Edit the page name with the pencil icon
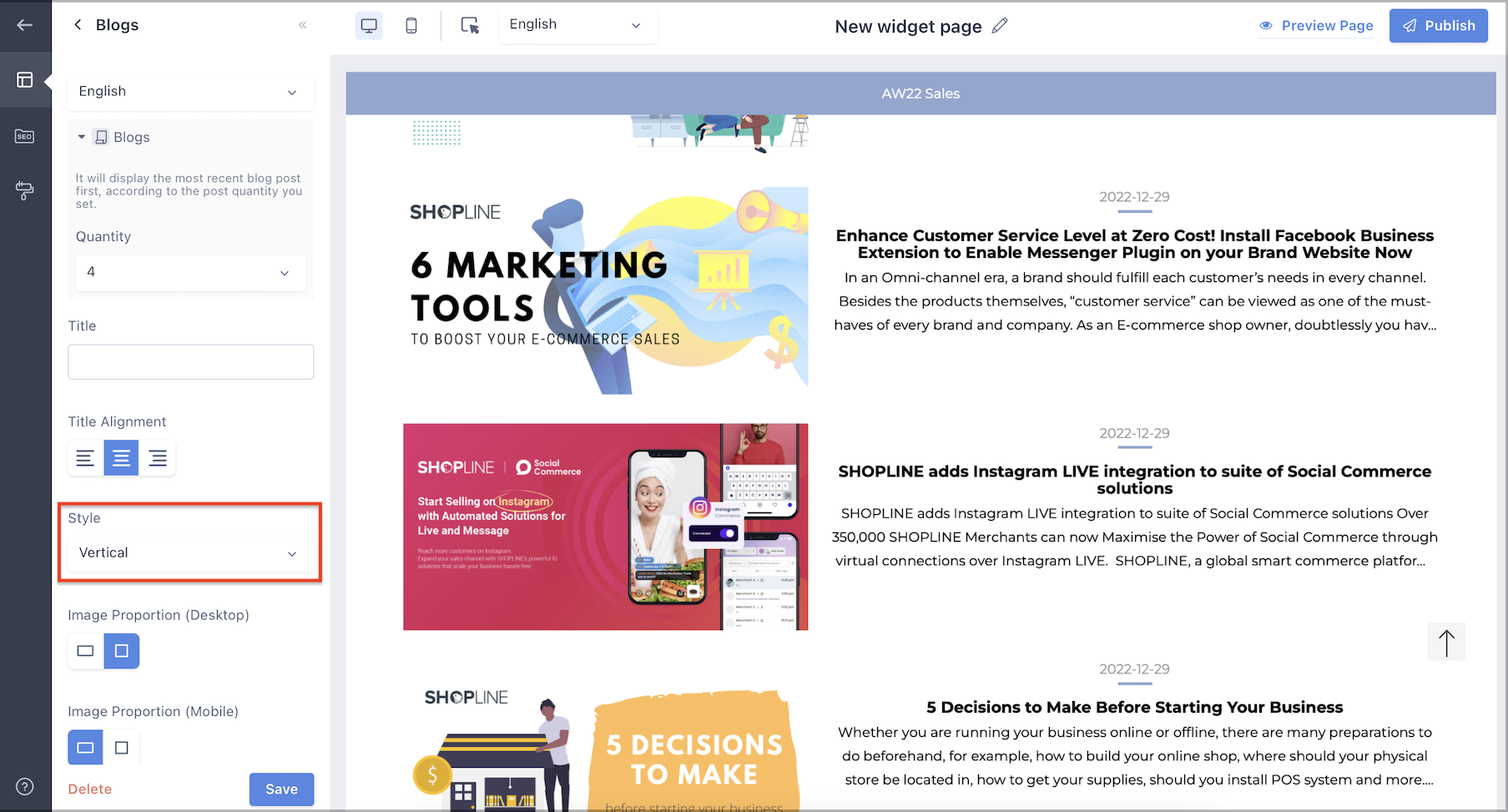Viewport: 1508px width, 812px height. click(1000, 26)
